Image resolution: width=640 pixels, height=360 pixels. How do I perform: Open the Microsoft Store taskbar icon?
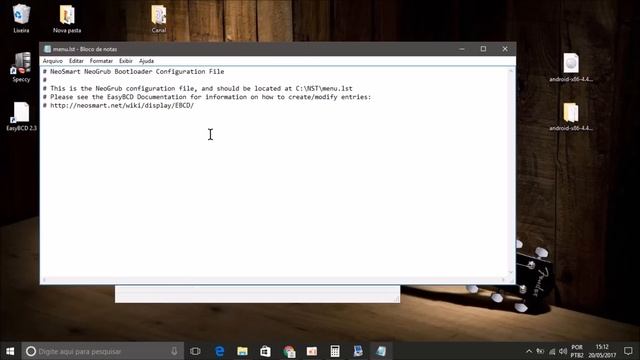265,351
